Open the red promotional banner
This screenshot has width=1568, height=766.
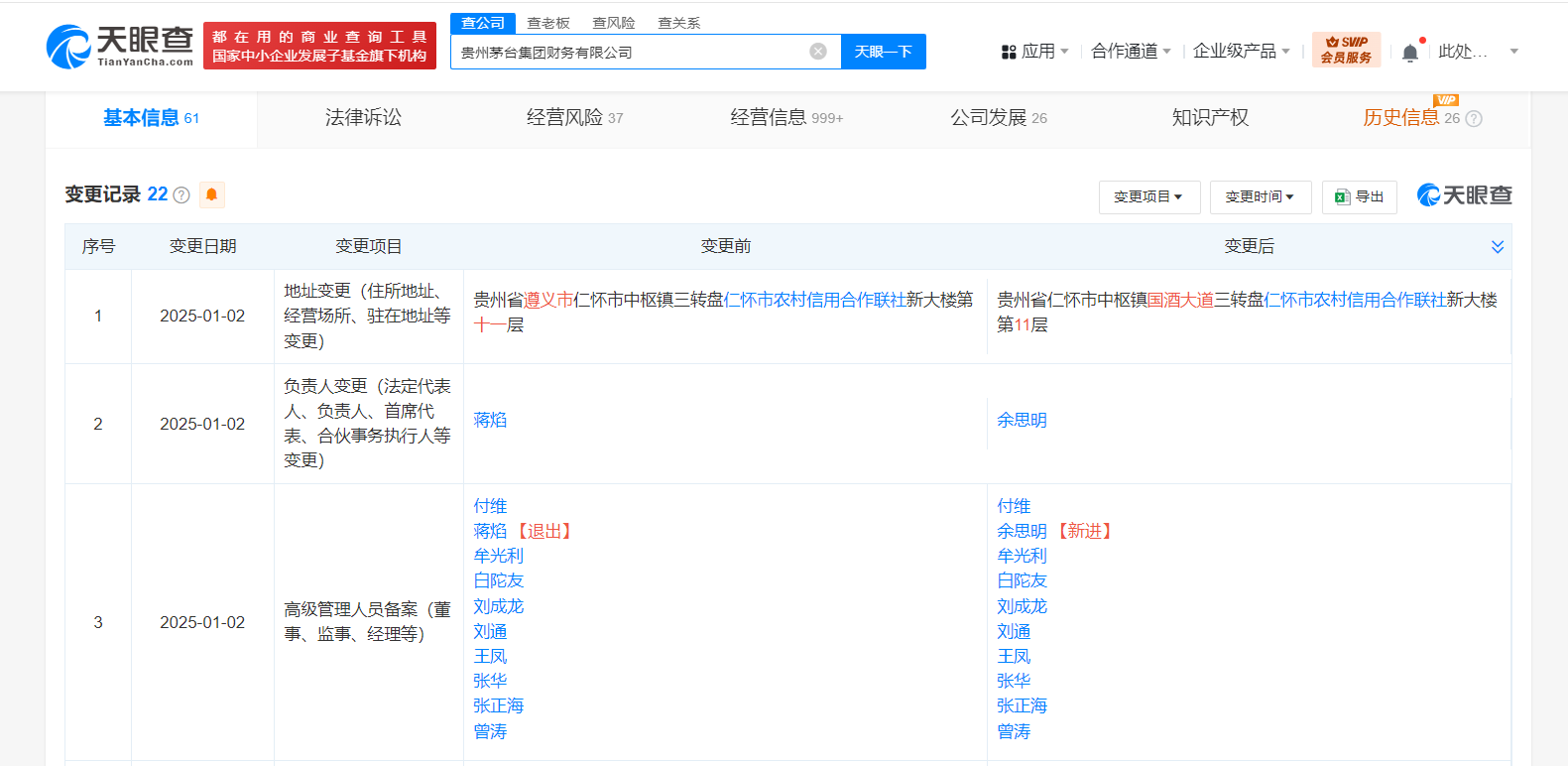[x=319, y=46]
